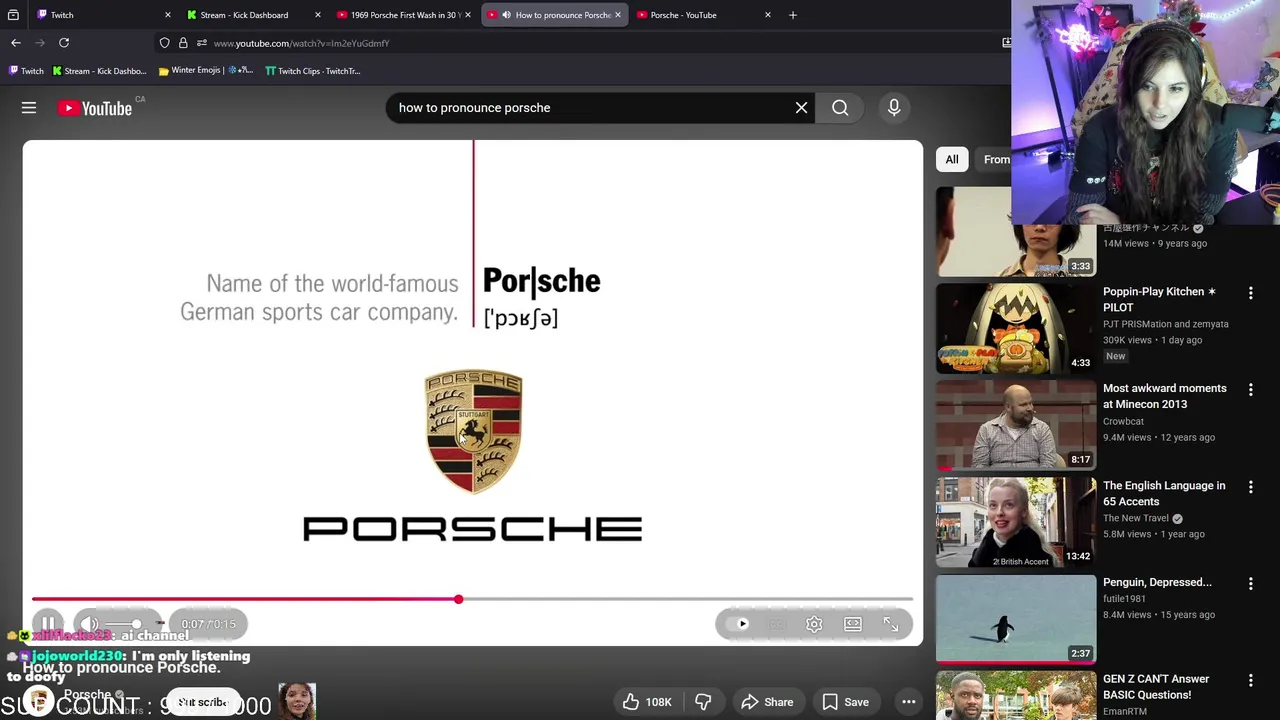This screenshot has height=720, width=1280.
Task: Dislike the video
Action: tap(703, 702)
